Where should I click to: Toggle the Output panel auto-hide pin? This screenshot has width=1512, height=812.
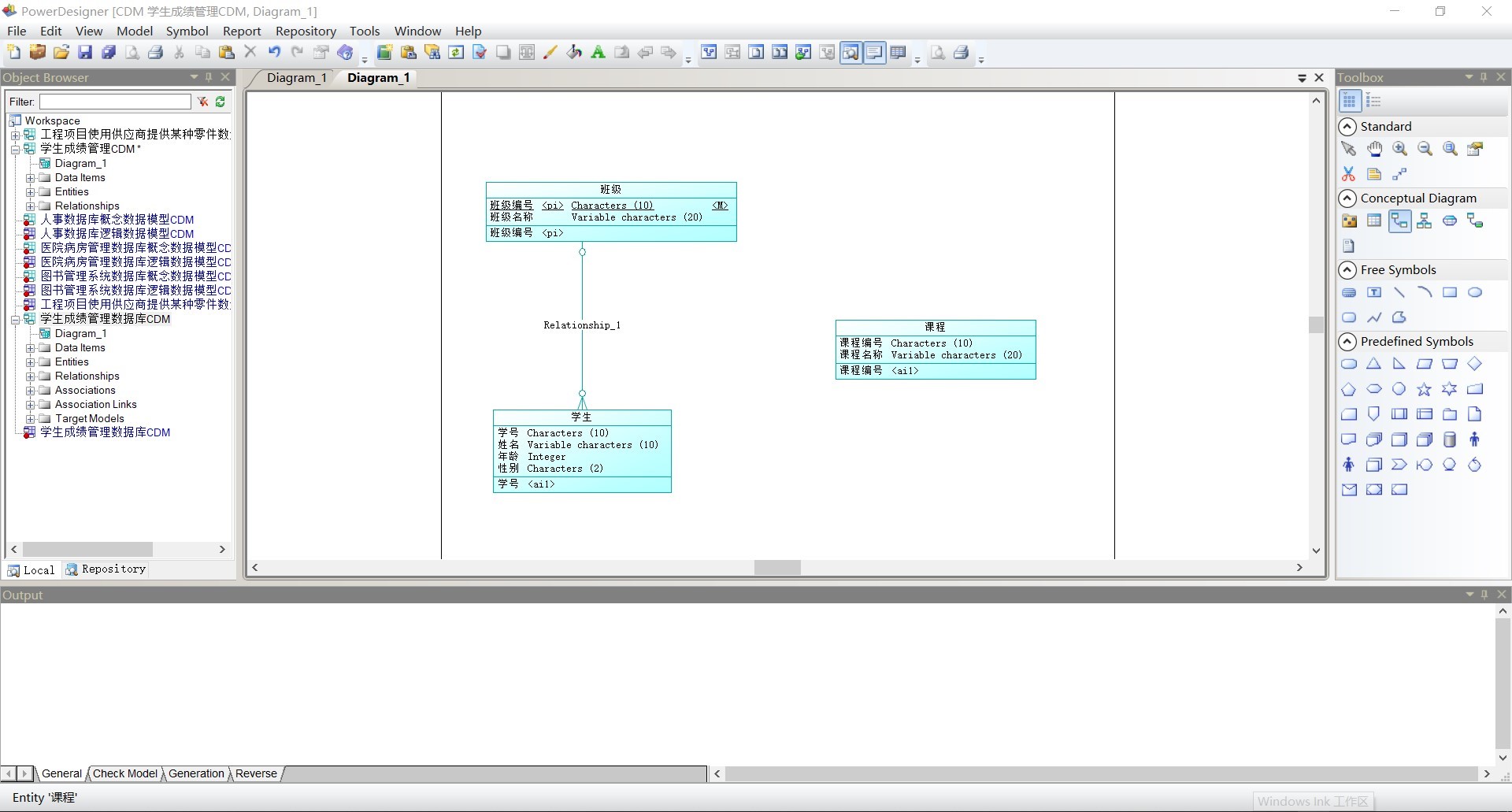tap(1485, 595)
